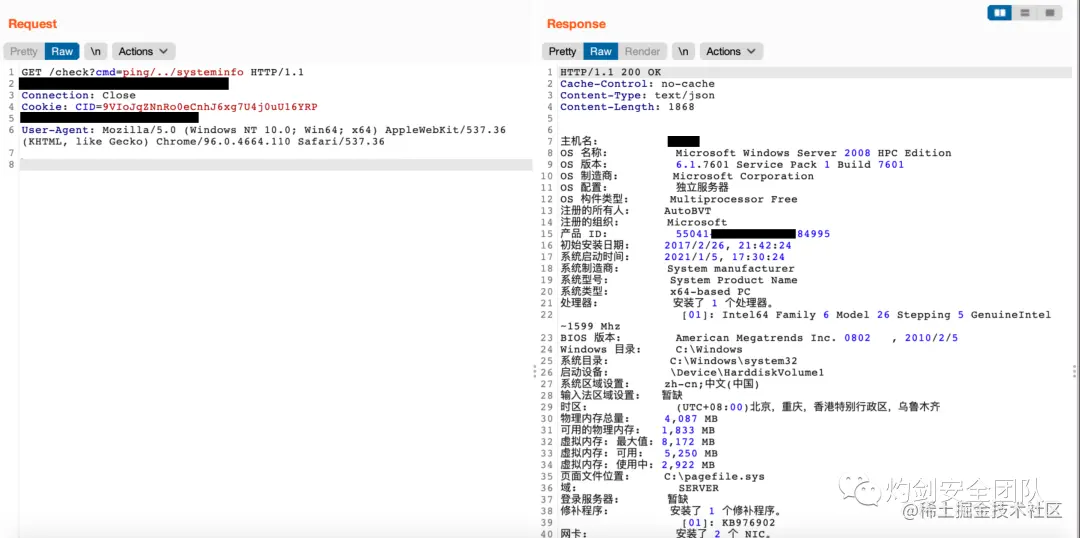Click the Connection: Close header

79,95
